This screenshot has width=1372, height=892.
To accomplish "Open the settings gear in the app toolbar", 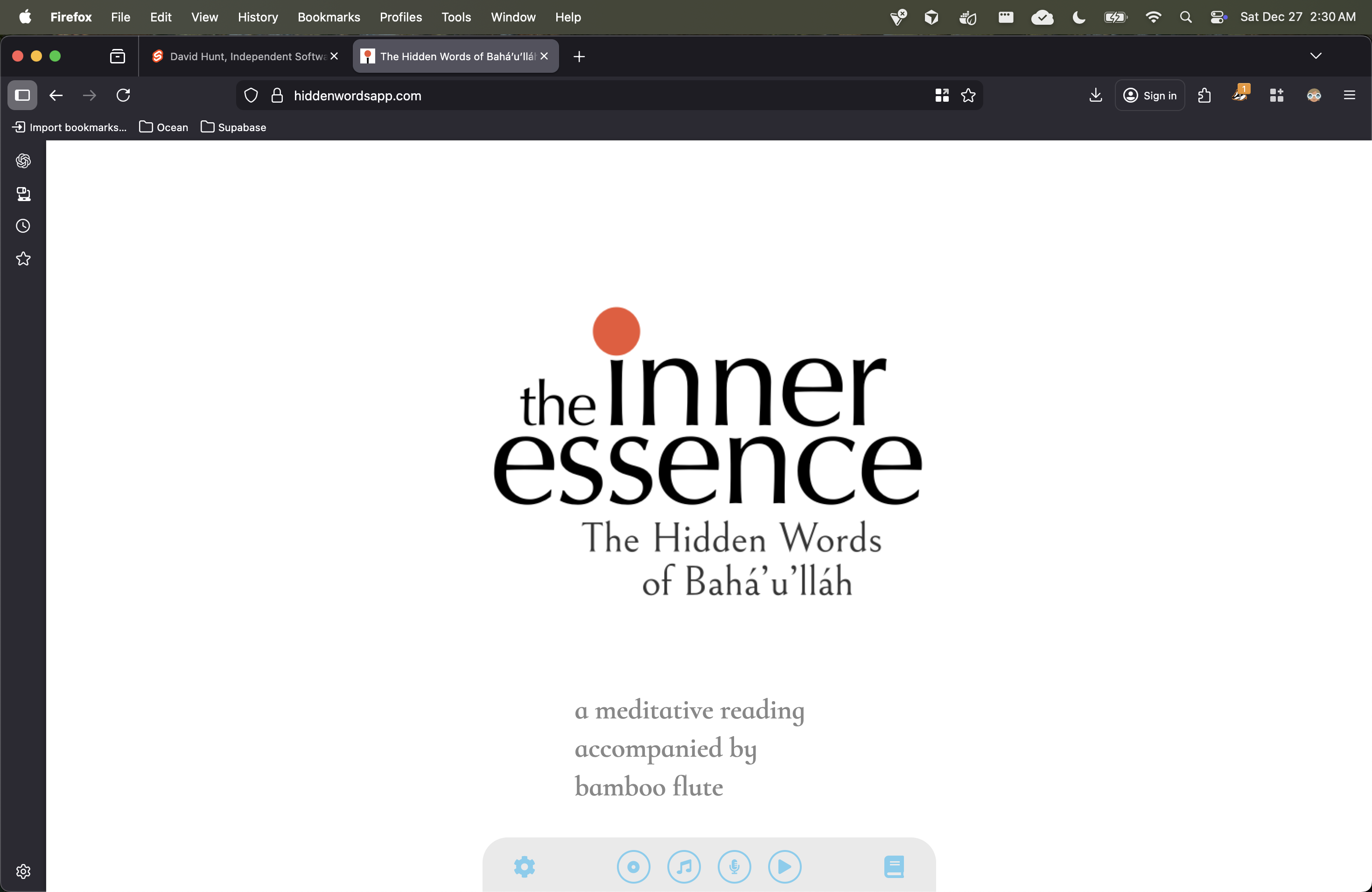I will click(x=524, y=866).
